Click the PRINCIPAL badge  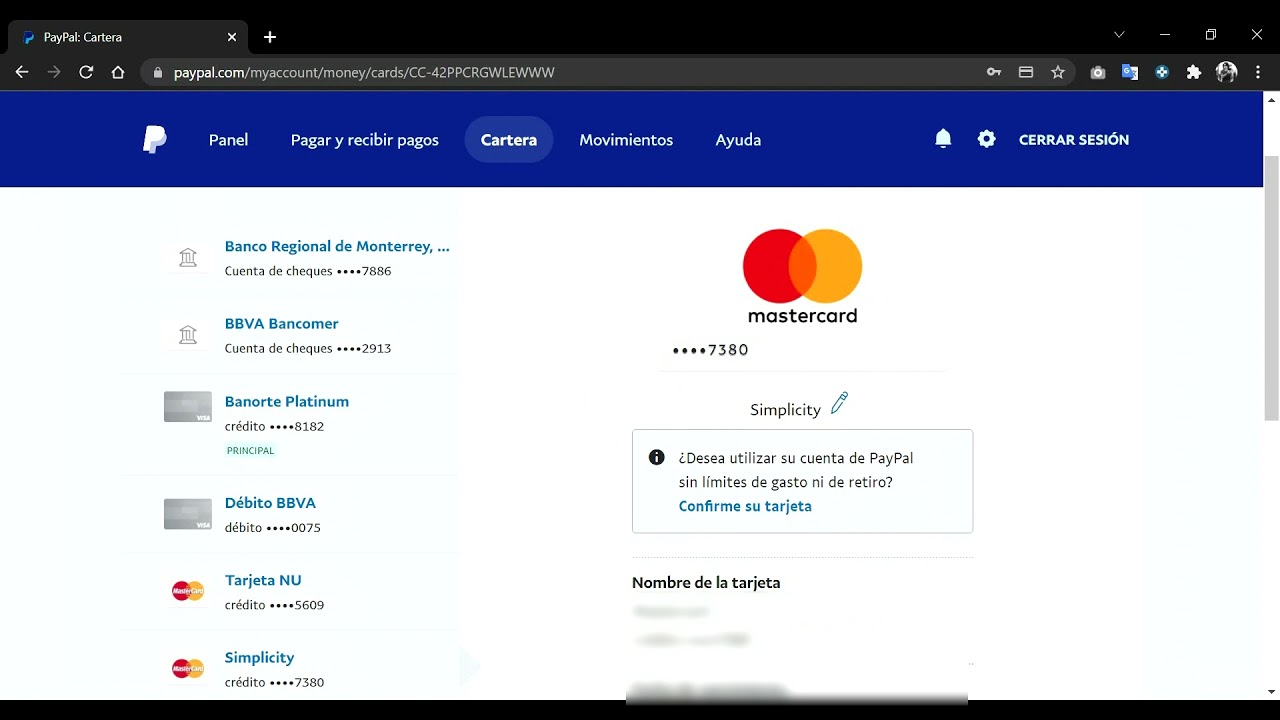pyautogui.click(x=251, y=451)
